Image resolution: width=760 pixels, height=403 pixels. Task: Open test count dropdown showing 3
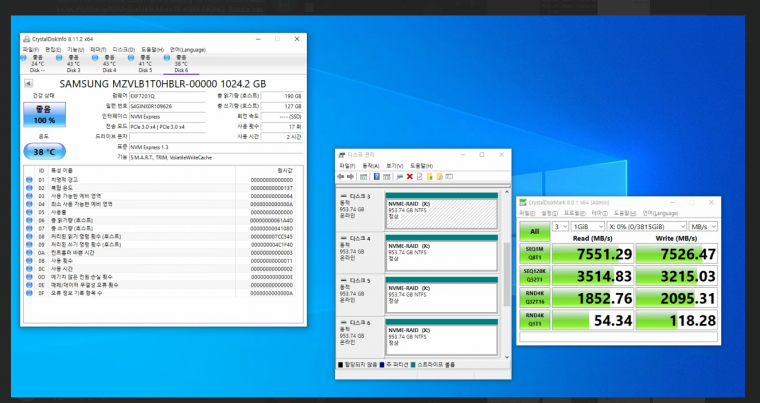560,226
